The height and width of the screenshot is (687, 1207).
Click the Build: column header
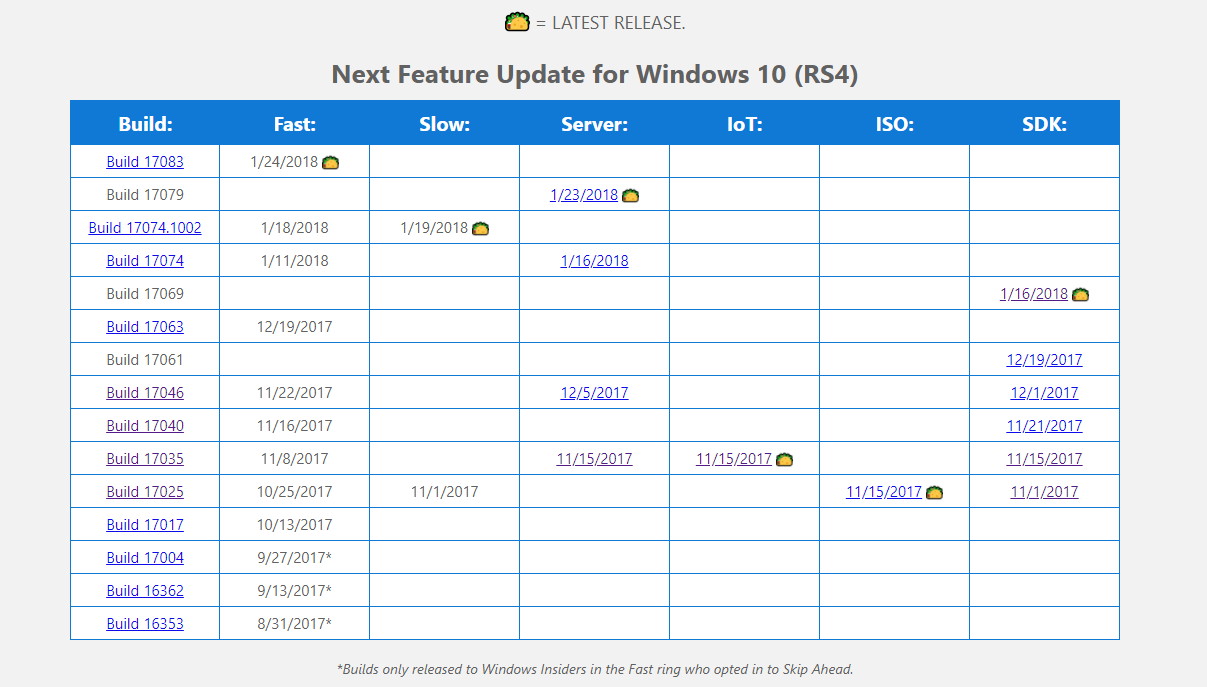pyautogui.click(x=145, y=124)
